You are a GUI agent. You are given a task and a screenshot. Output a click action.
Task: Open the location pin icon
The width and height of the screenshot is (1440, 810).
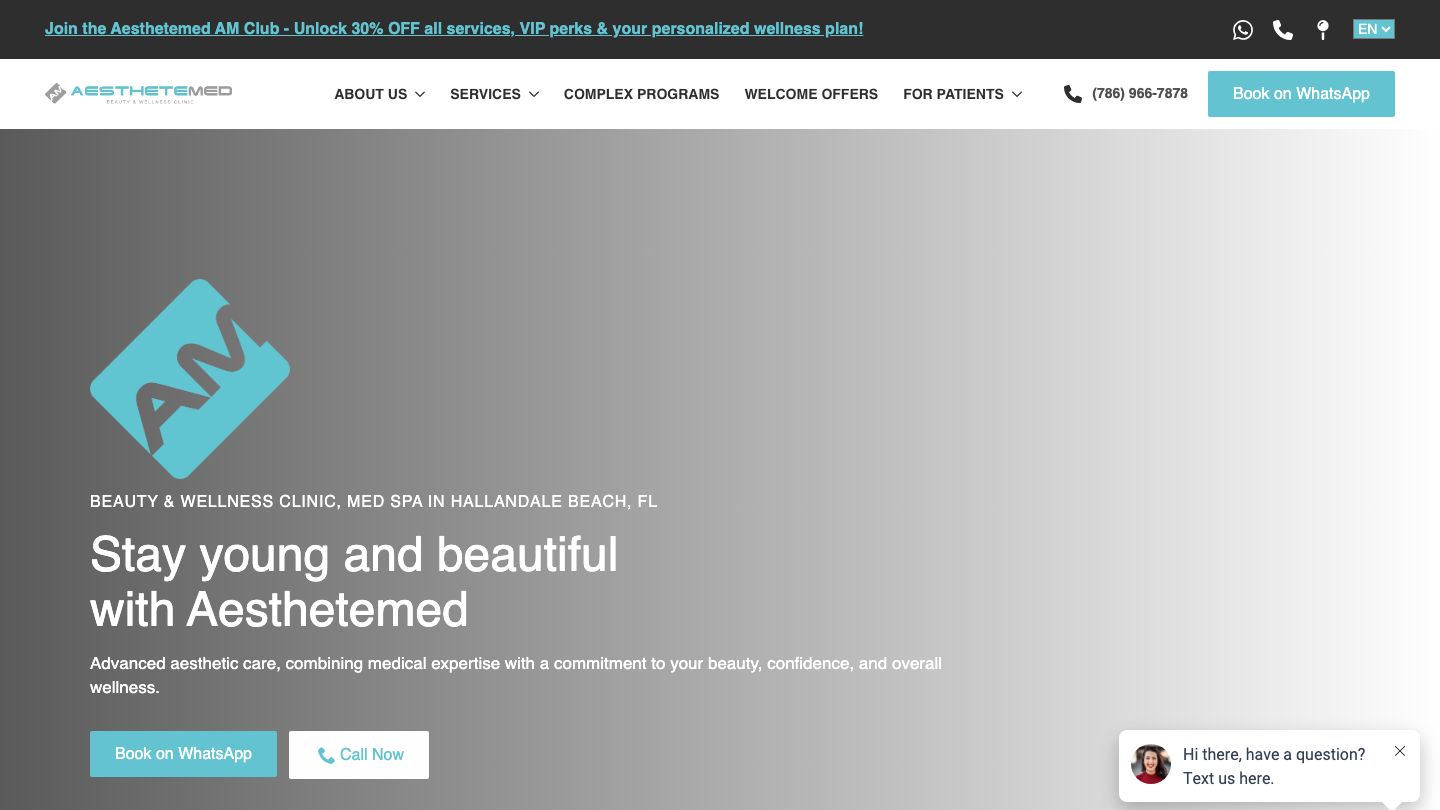point(1322,30)
